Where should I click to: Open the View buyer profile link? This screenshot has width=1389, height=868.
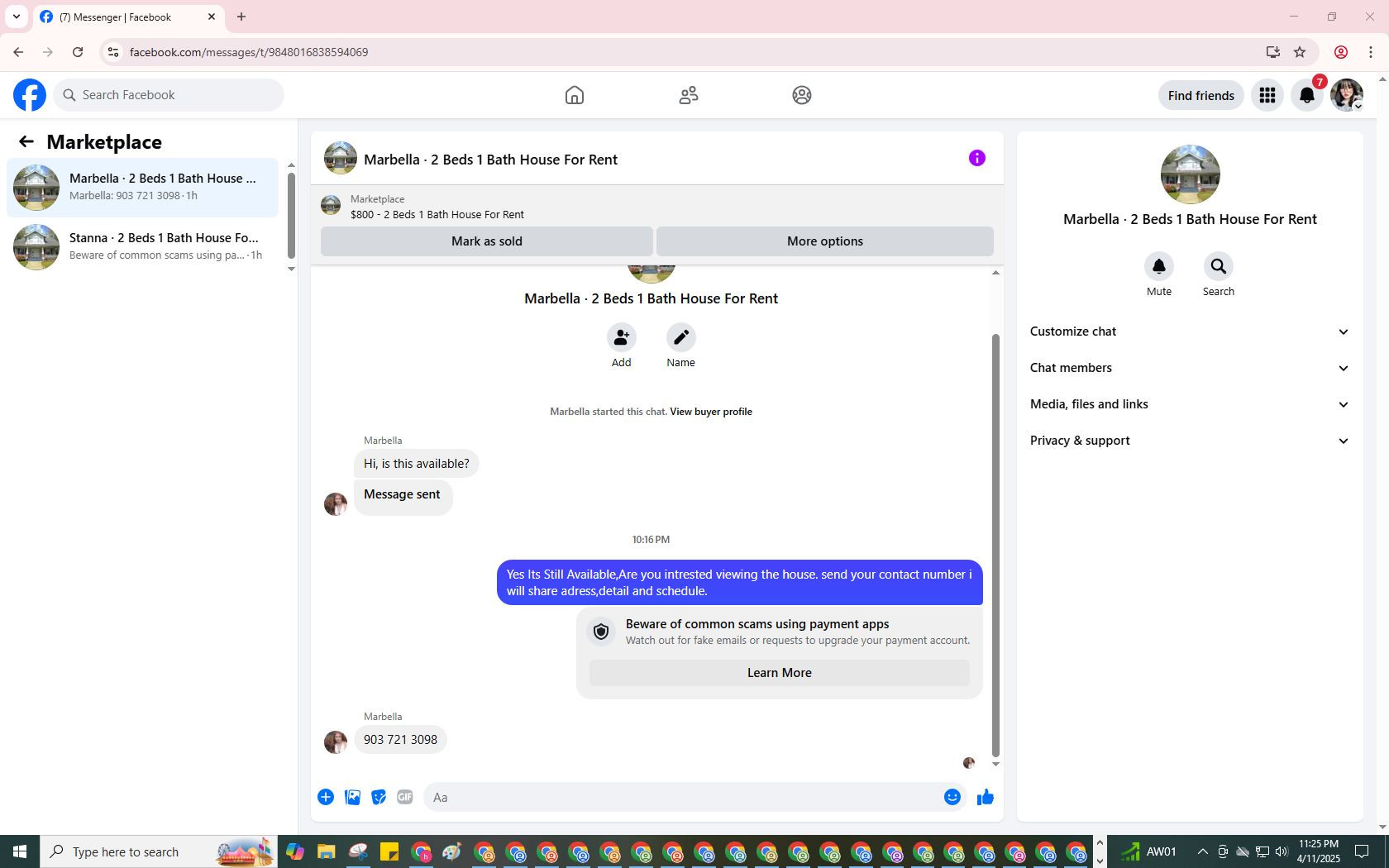click(711, 412)
